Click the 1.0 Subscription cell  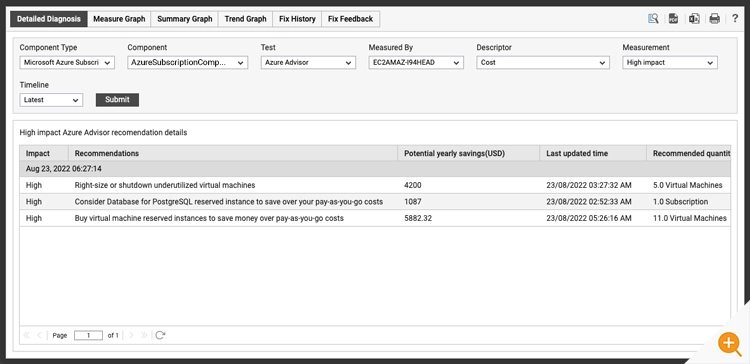pyautogui.click(x=680, y=202)
